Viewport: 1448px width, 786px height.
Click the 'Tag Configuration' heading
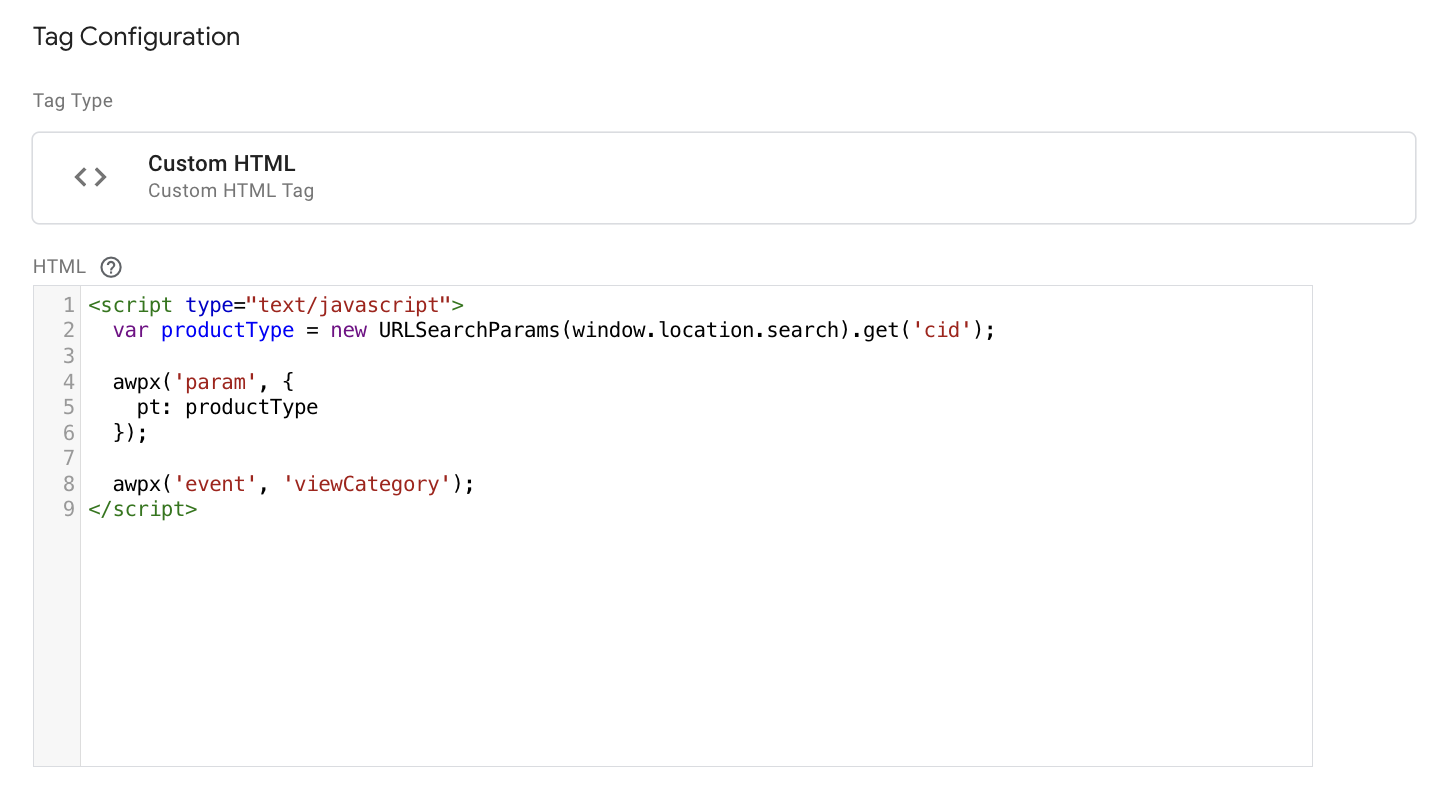136,37
